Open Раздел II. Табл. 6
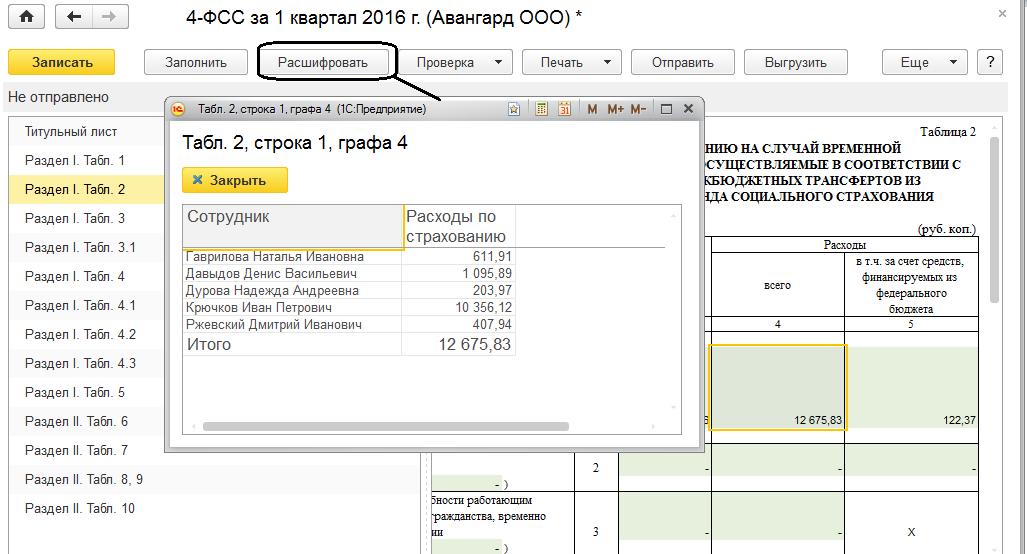Image resolution: width=1027 pixels, height=554 pixels. [x=77, y=422]
